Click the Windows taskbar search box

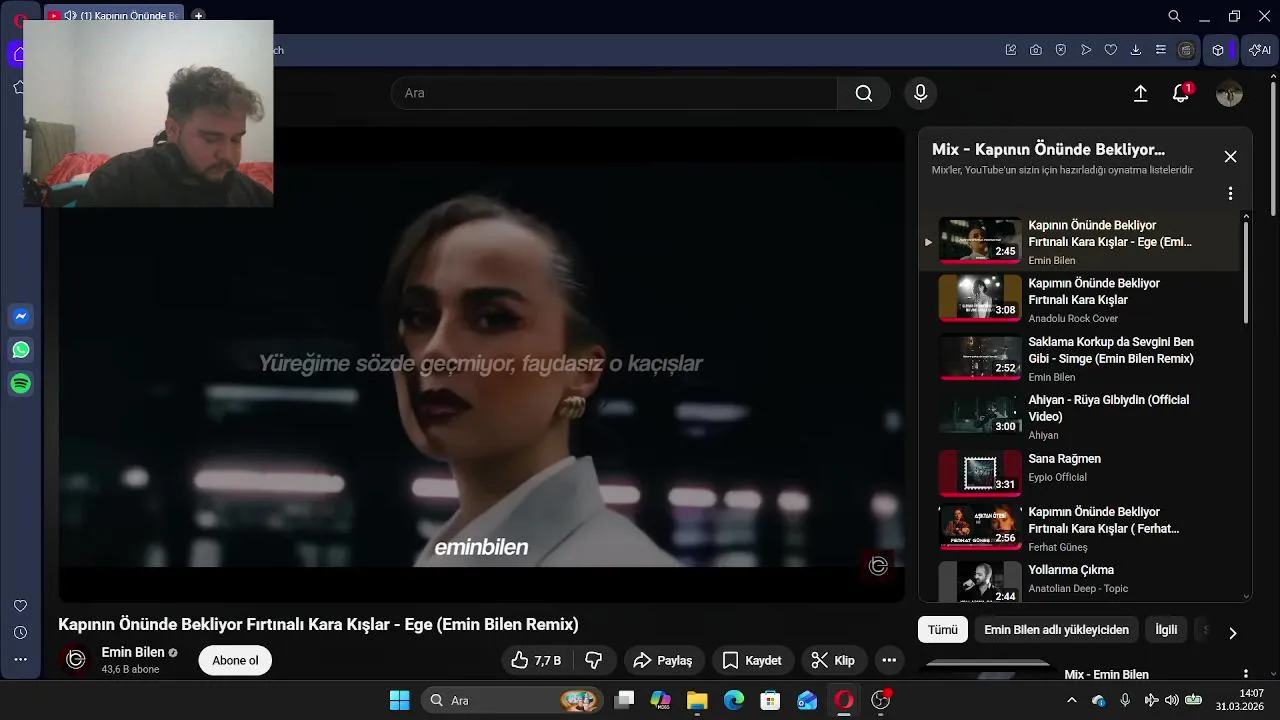[x=510, y=700]
